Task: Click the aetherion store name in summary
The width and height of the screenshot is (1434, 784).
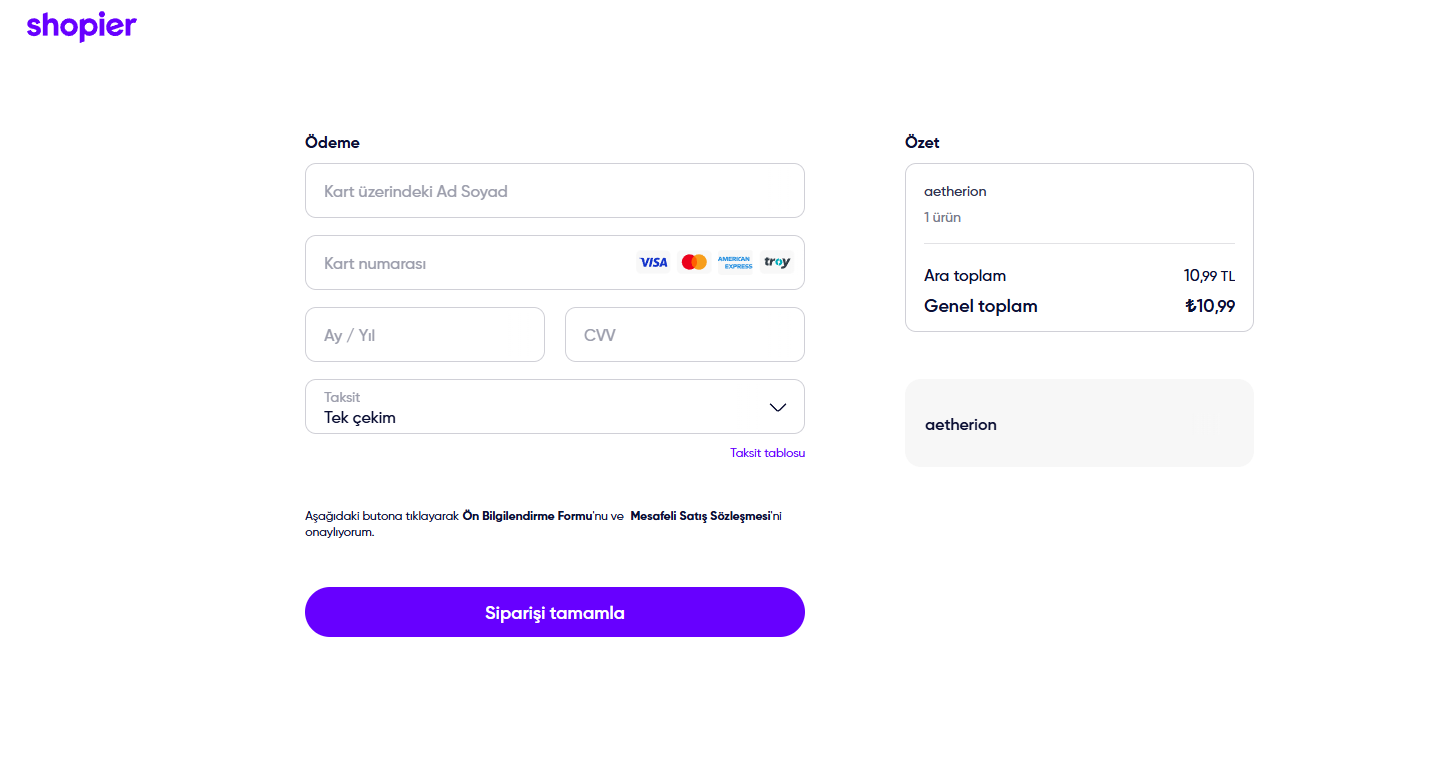Action: pos(955,191)
